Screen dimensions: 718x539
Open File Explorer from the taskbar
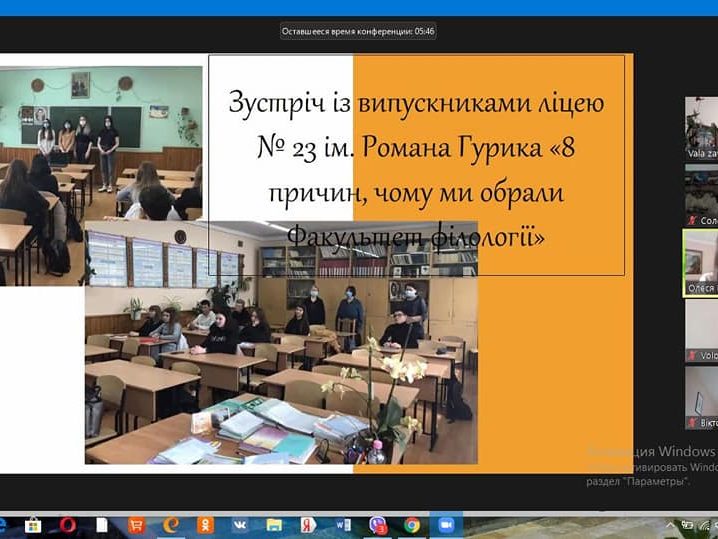pos(274,525)
